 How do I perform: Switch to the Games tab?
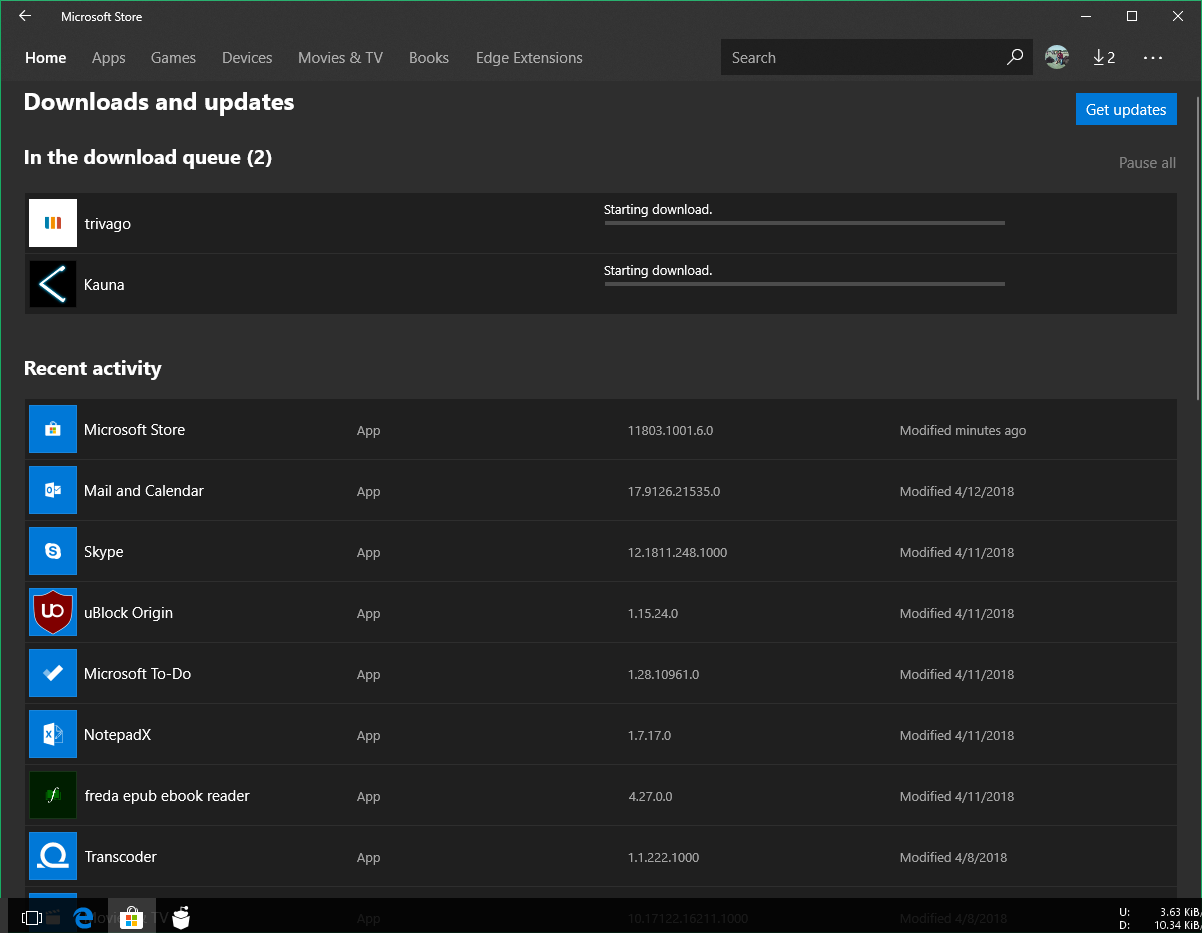(173, 57)
